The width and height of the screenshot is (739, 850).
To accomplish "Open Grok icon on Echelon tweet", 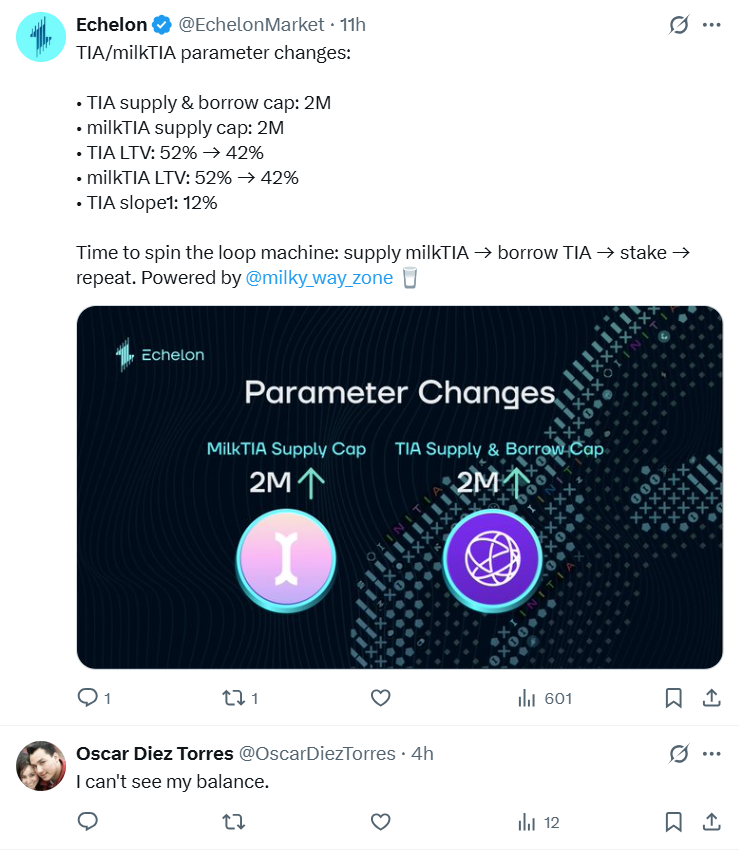I will tap(679, 25).
